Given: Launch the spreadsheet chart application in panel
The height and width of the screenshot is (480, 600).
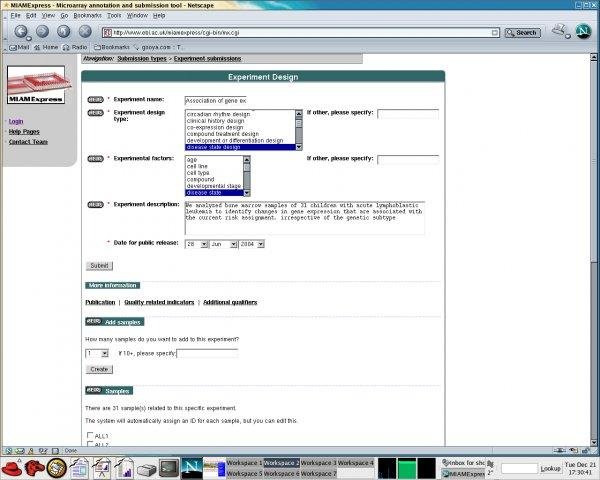Looking at the screenshot, I should click(124, 467).
